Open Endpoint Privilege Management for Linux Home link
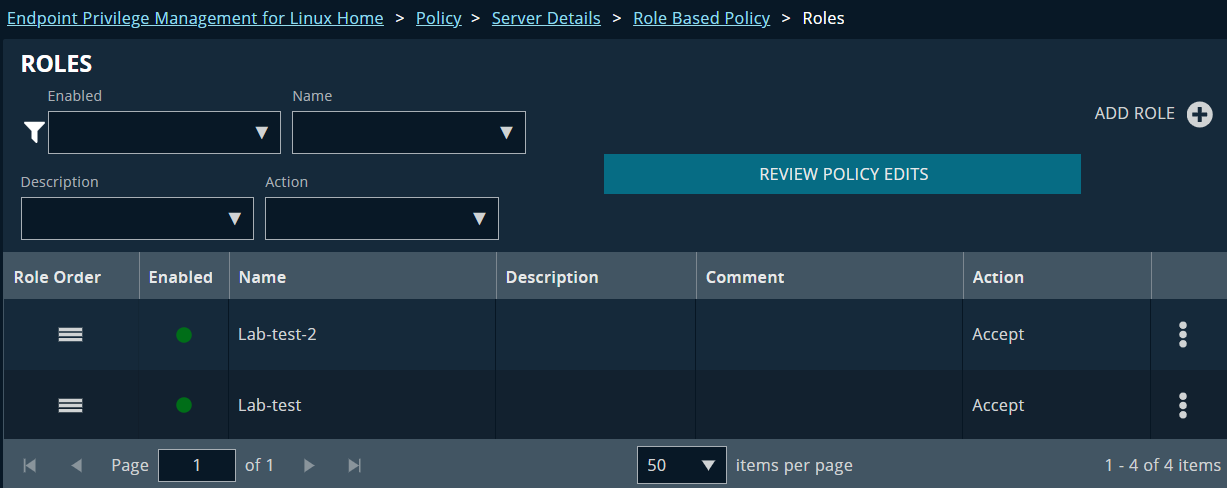The height and width of the screenshot is (488, 1227). click(195, 18)
